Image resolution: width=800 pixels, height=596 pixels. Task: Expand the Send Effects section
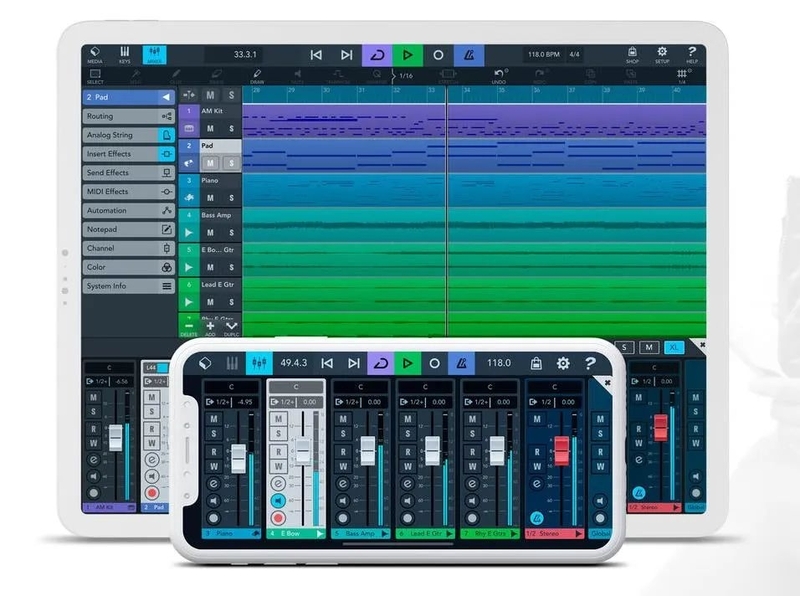(x=129, y=173)
